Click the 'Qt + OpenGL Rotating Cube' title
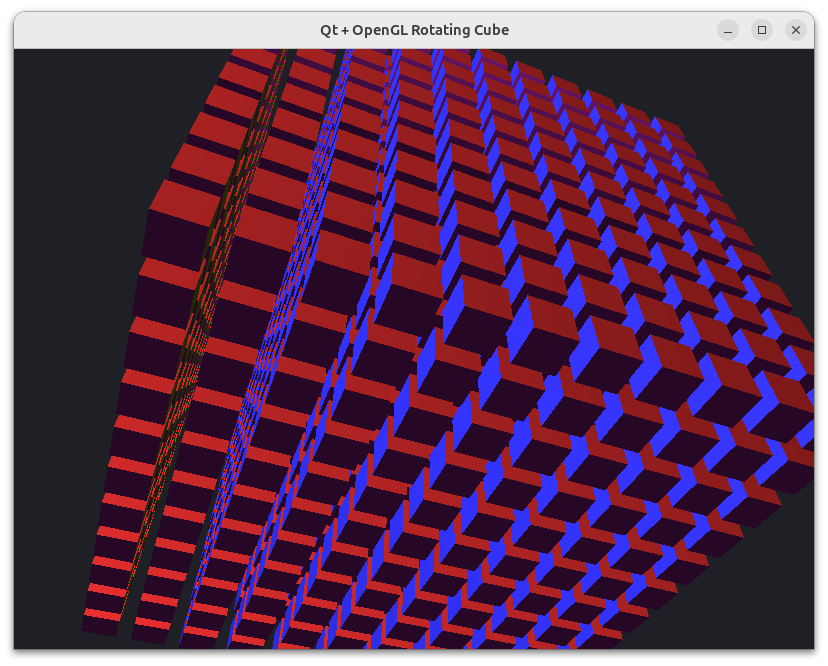Image resolution: width=828 pixels, height=666 pixels. [x=415, y=30]
